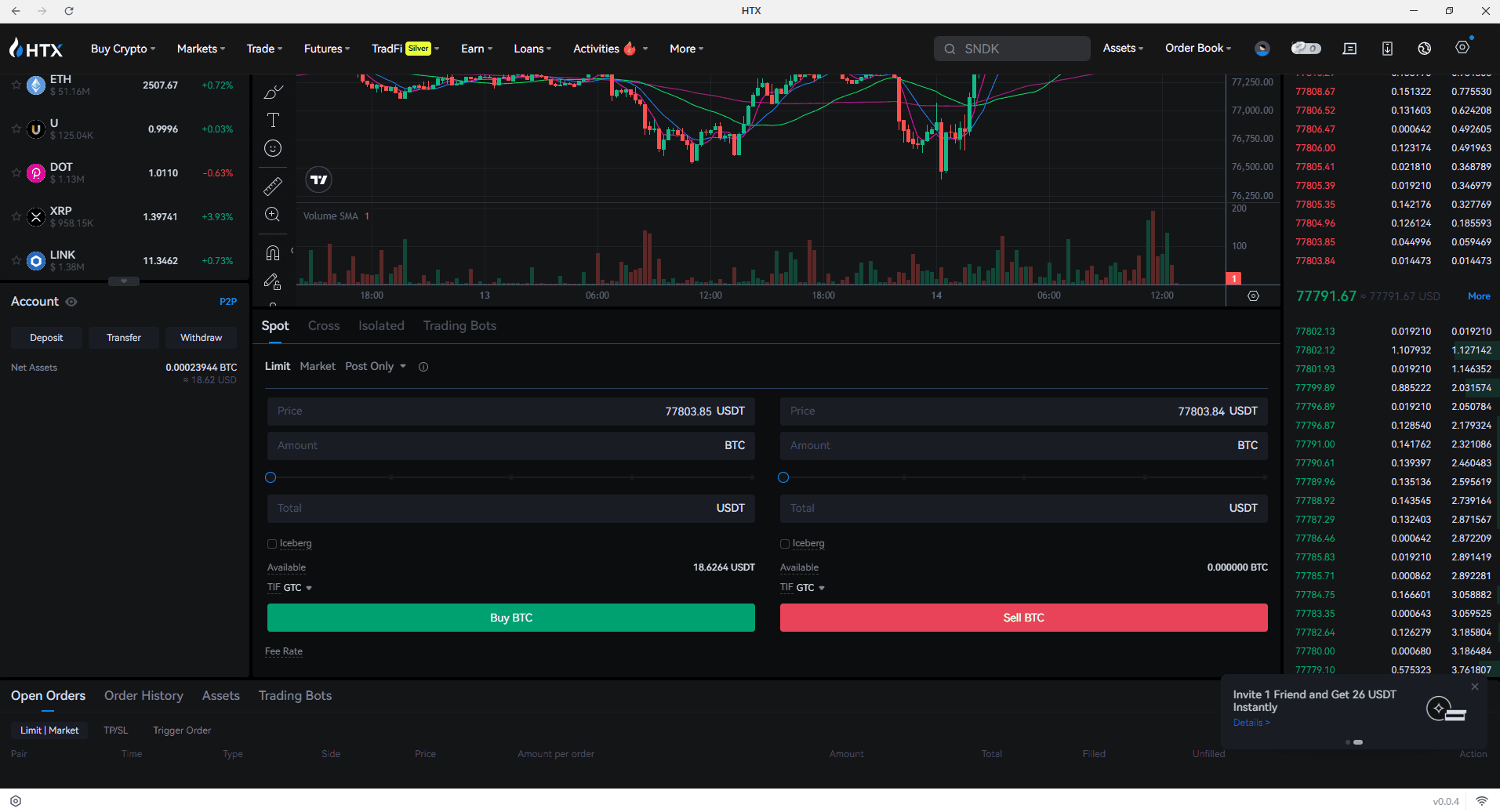The width and height of the screenshot is (1500, 812).
Task: Open the emoji sticker tool
Action: (x=273, y=148)
